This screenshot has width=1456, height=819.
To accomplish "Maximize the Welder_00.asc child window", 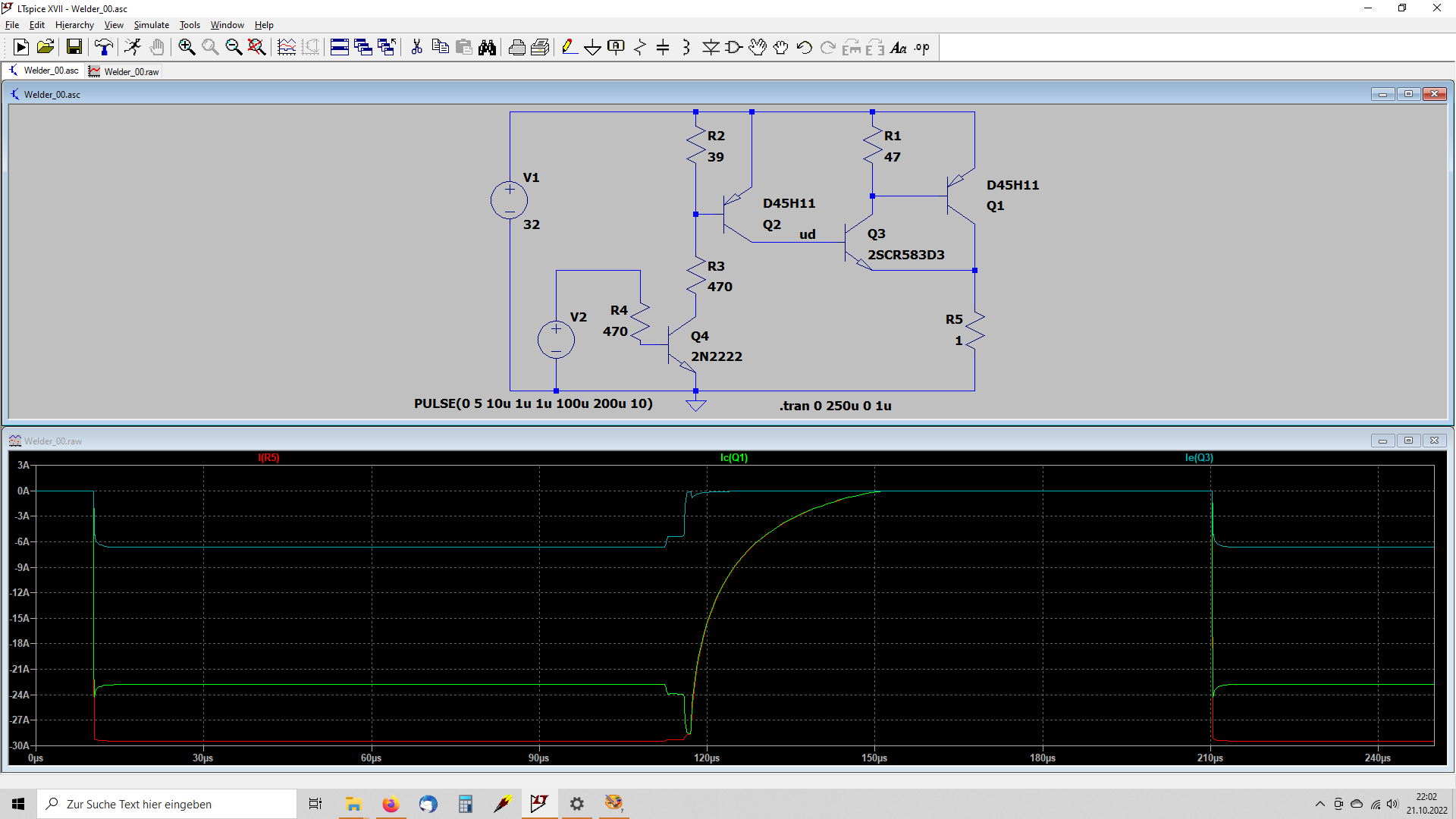I will (x=1408, y=94).
